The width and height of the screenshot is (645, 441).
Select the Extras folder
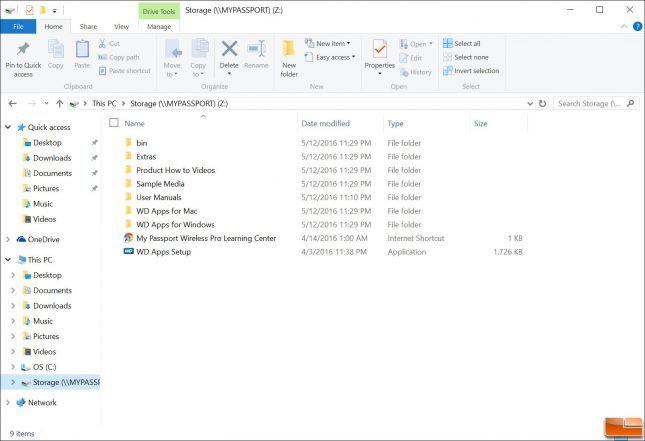(146, 156)
